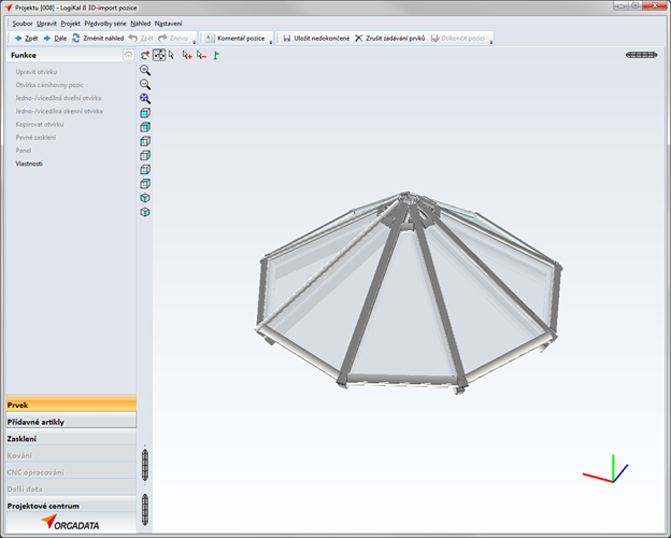Expand the Další data section
The image size is (671, 538).
click(71, 488)
